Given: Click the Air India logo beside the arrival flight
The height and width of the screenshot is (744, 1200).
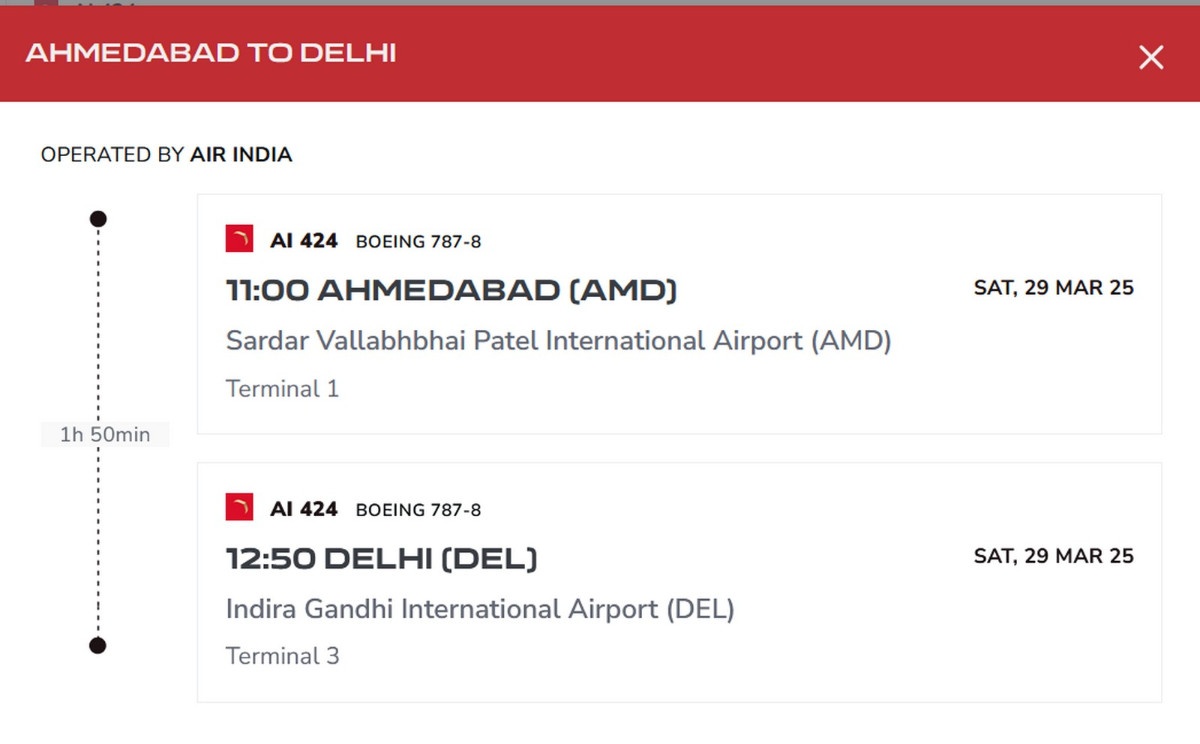Looking at the screenshot, I should click(x=239, y=508).
